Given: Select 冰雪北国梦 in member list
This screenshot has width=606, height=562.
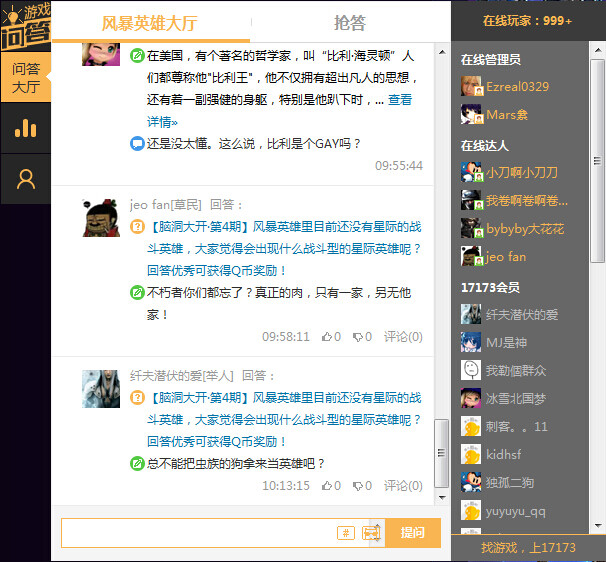Looking at the screenshot, I should pyautogui.click(x=516, y=398).
